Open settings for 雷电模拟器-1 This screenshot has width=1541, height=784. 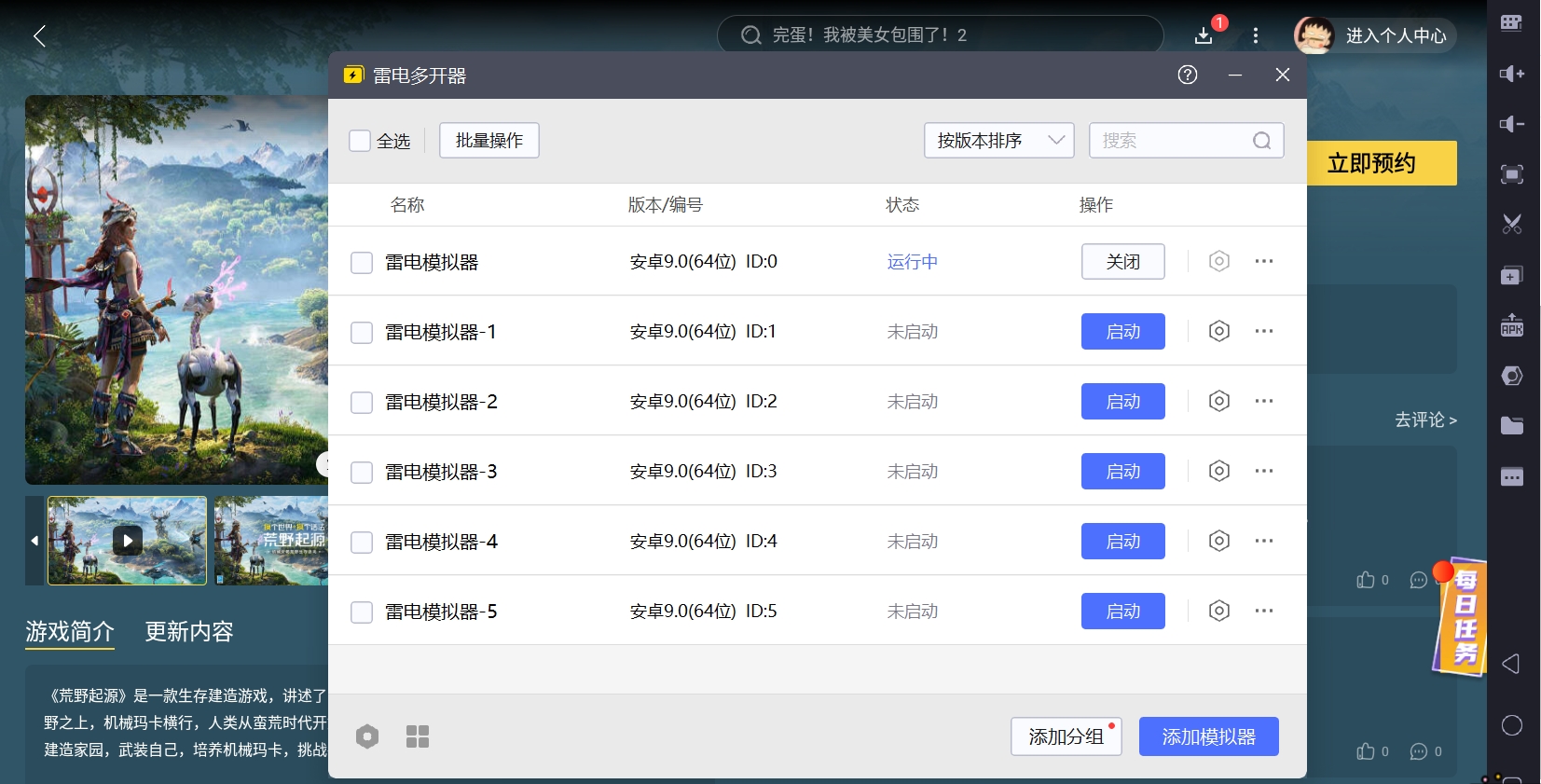pos(1218,331)
